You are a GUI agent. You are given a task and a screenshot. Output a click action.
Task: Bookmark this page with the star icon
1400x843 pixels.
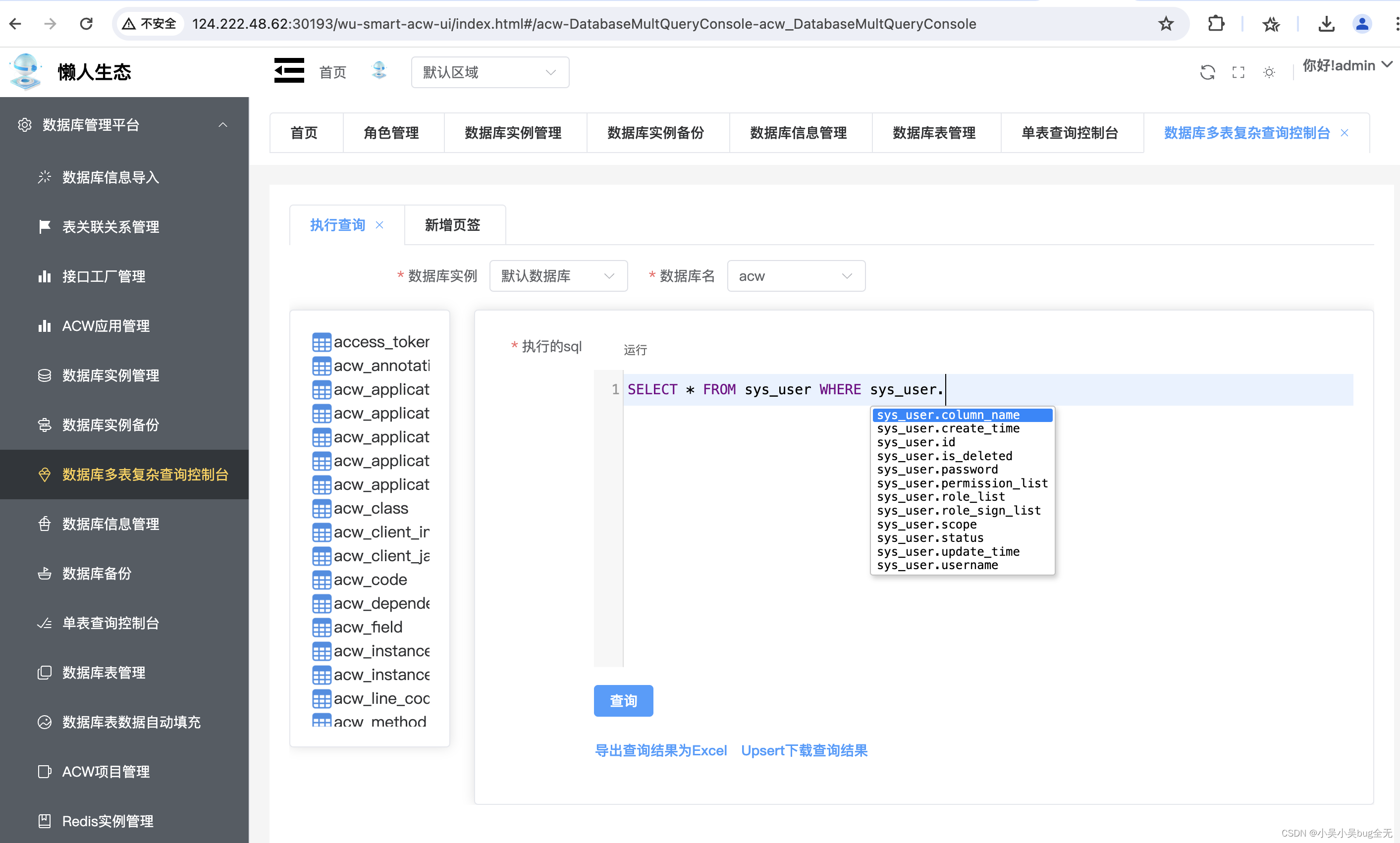coord(1166,24)
